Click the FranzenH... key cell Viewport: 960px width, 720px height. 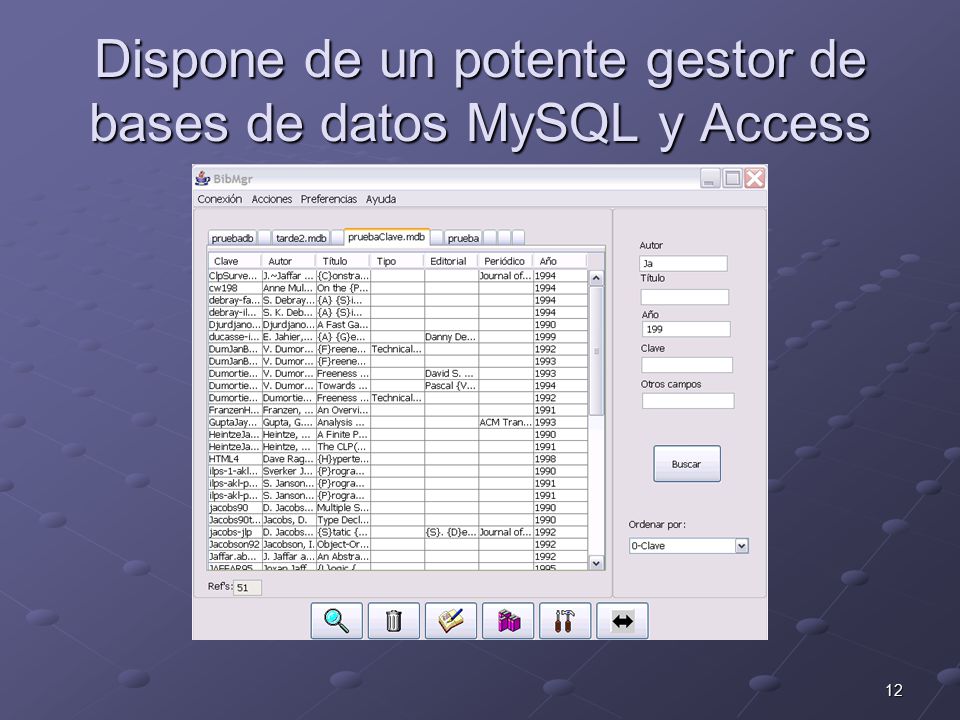tap(235, 410)
